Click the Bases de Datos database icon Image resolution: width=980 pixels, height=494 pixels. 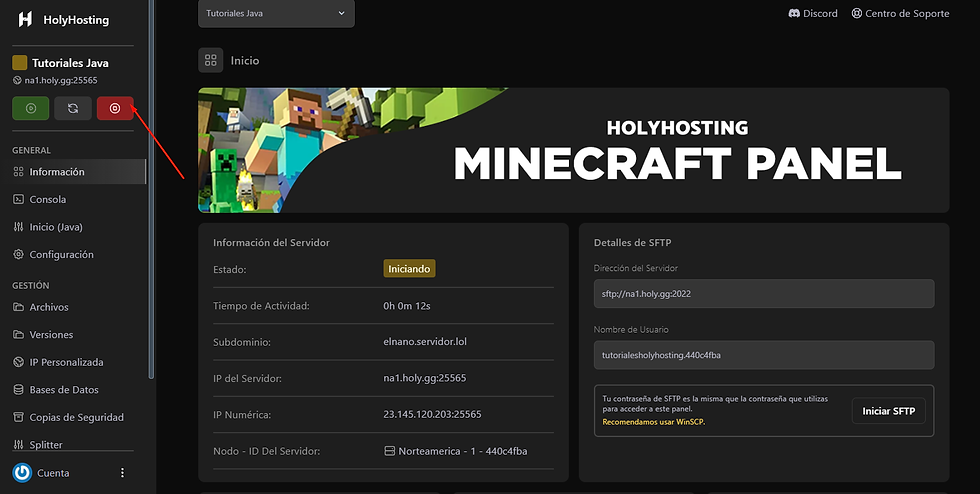(x=19, y=389)
